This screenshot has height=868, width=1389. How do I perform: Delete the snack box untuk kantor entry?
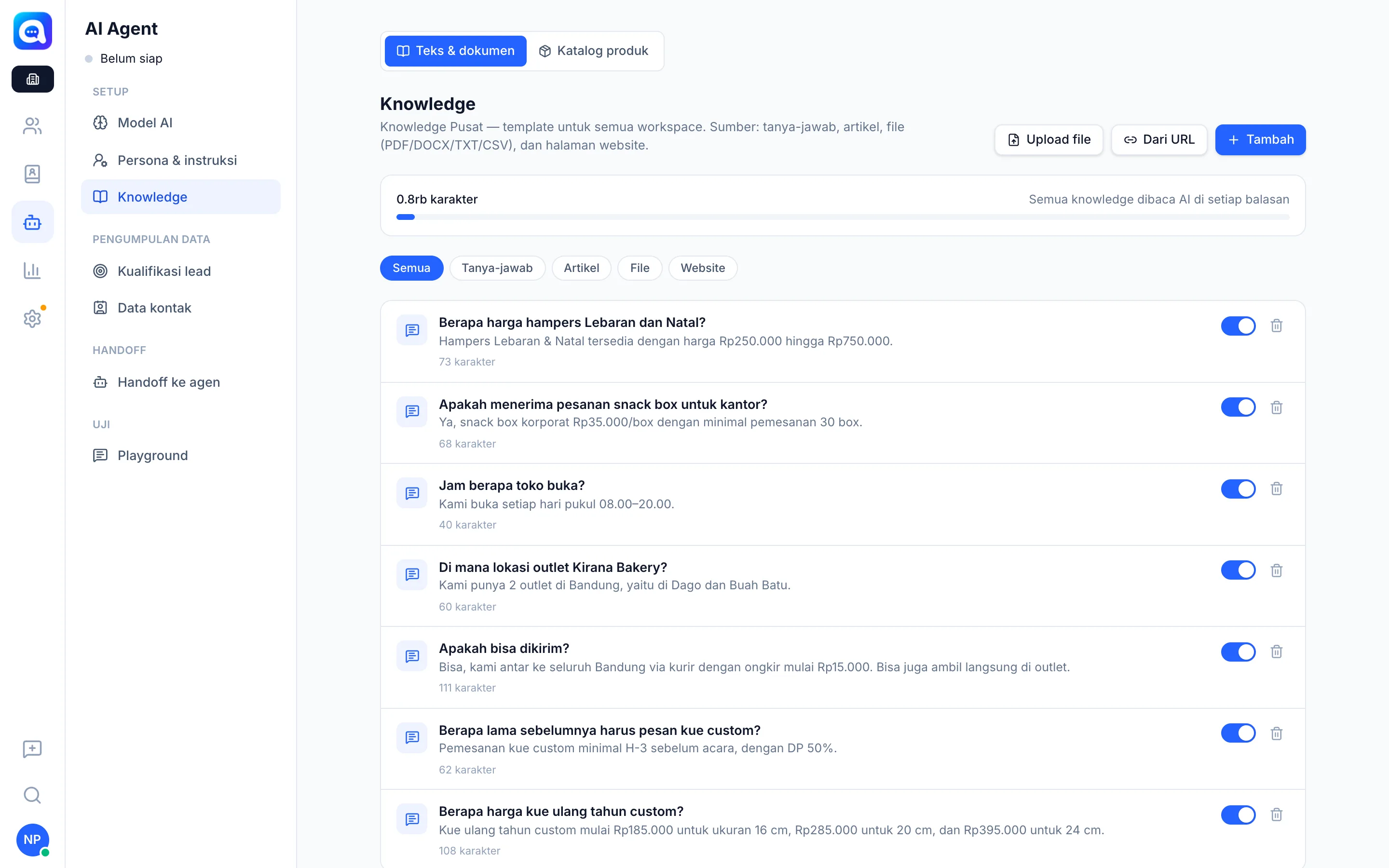[x=1276, y=407]
